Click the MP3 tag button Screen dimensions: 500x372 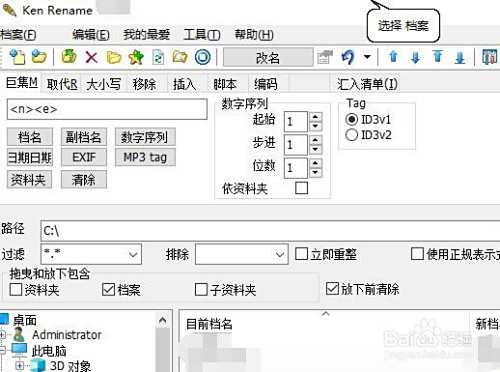click(145, 157)
